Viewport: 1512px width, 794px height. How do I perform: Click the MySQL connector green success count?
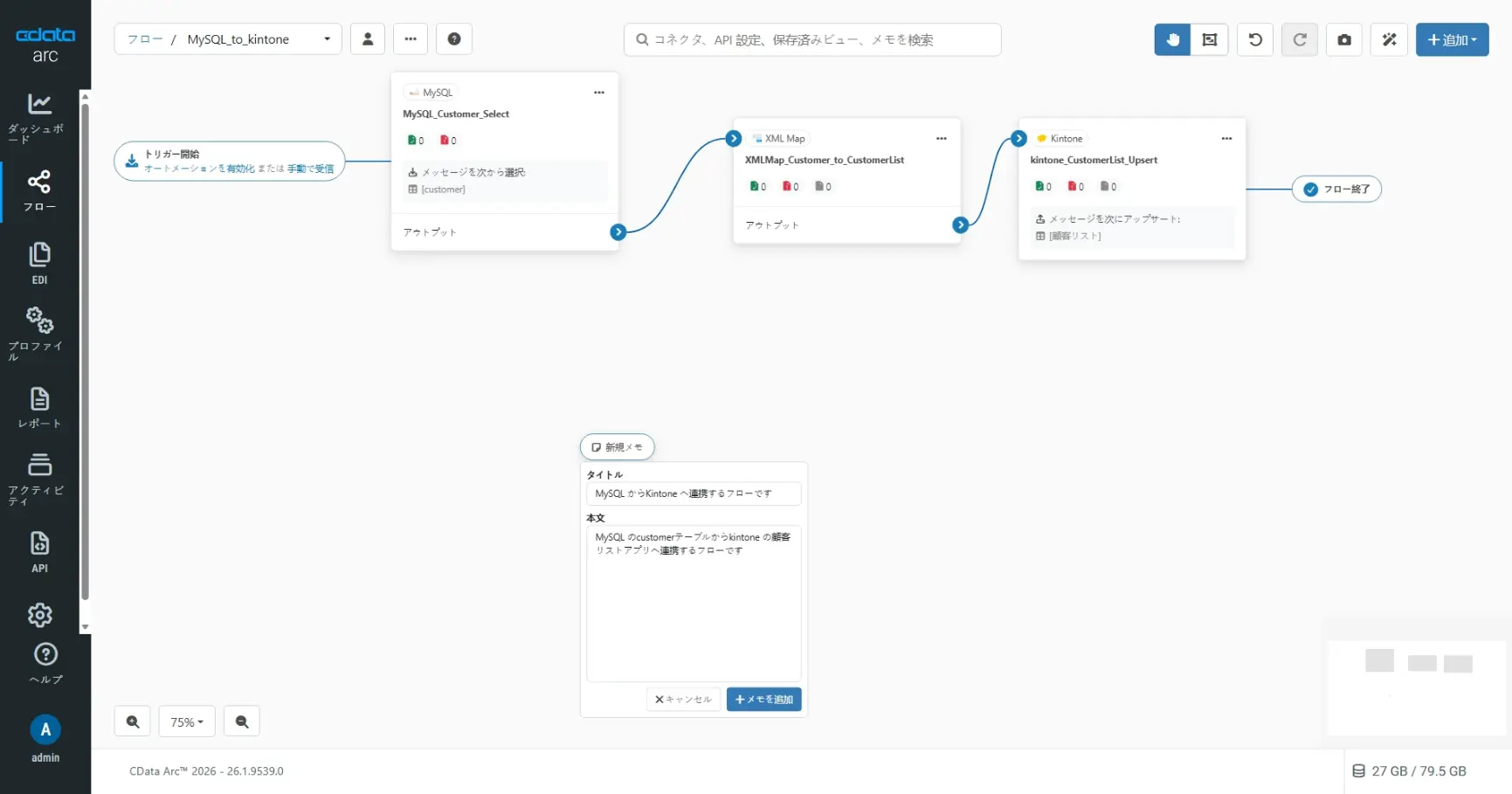416,141
